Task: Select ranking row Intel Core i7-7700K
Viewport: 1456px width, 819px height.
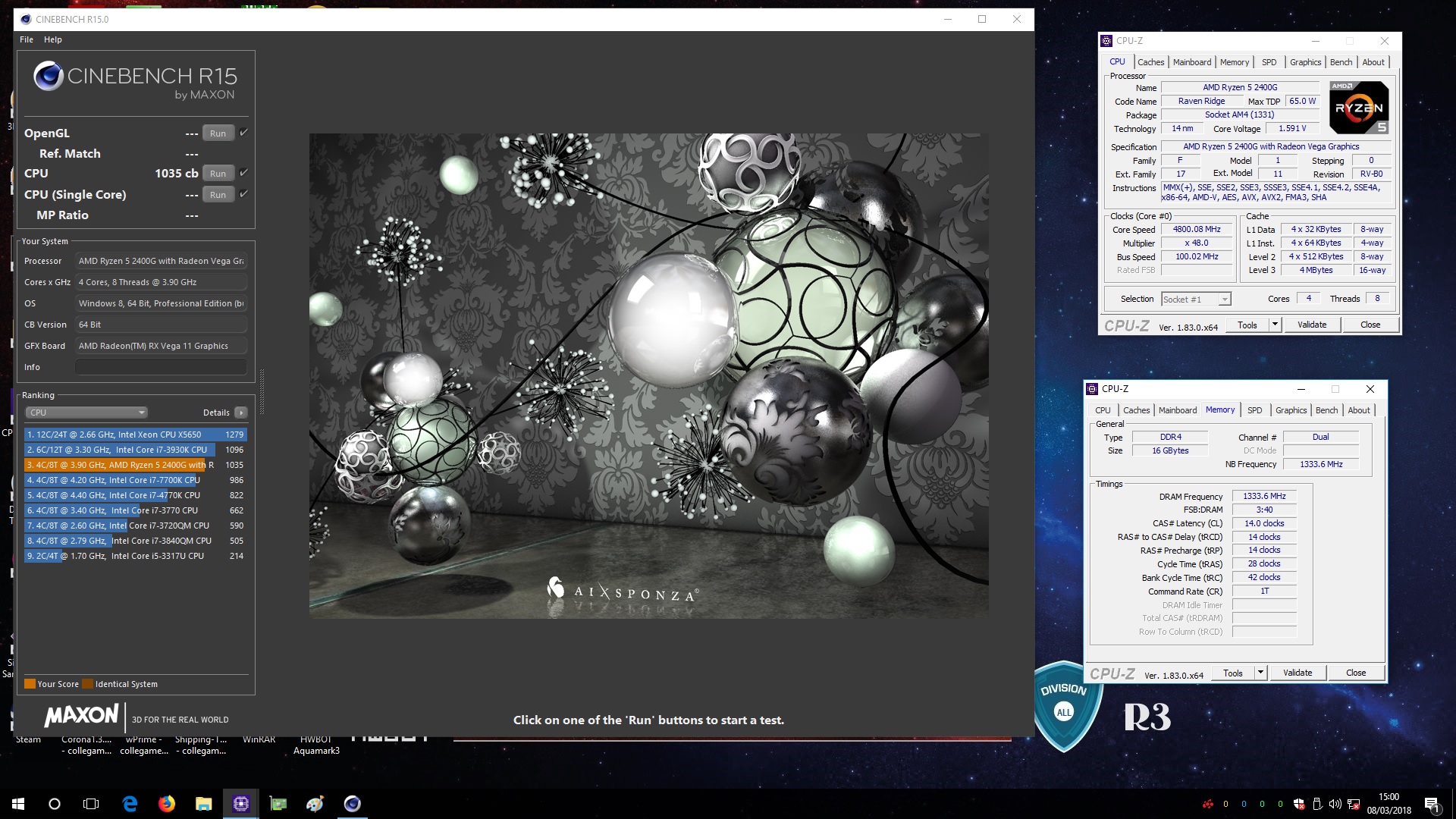Action: click(x=136, y=480)
